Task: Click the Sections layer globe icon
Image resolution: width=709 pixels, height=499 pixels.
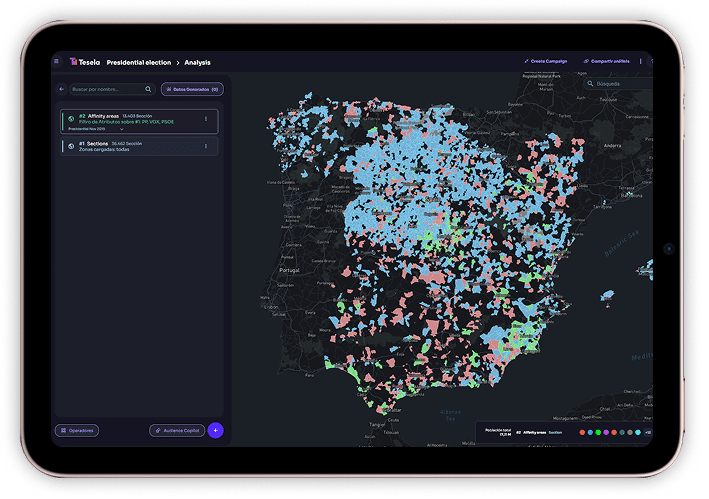Action: point(70,146)
